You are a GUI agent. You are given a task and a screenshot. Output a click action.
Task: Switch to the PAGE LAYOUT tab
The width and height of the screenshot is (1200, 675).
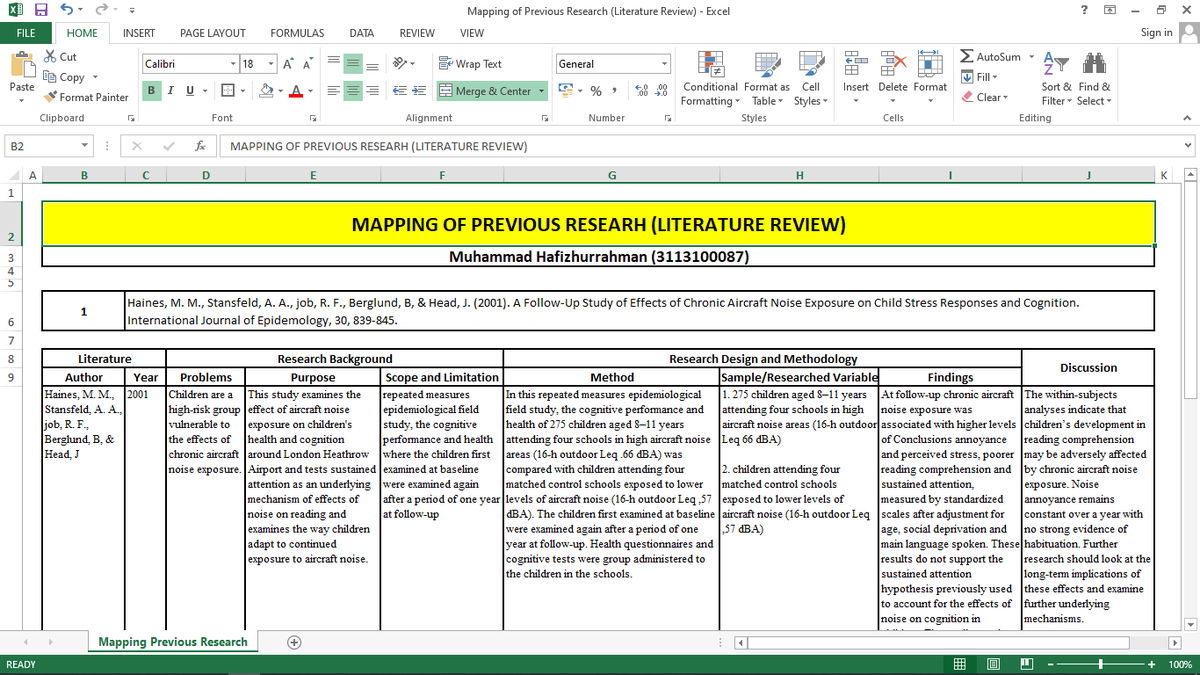click(213, 33)
